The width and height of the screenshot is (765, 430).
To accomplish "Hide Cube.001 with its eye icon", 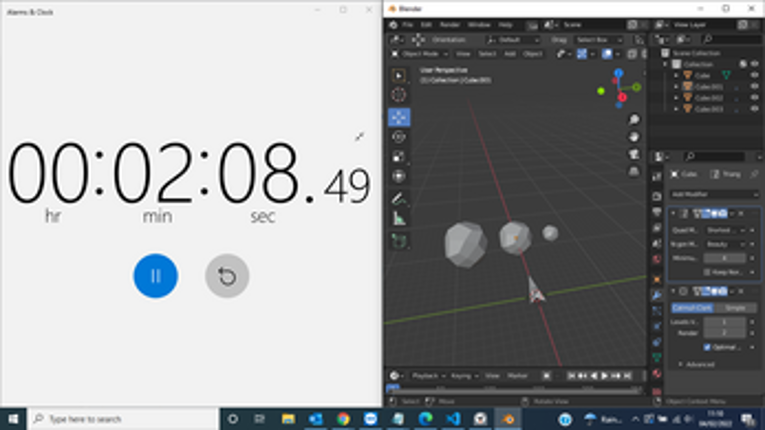I will pyautogui.click(x=755, y=86).
